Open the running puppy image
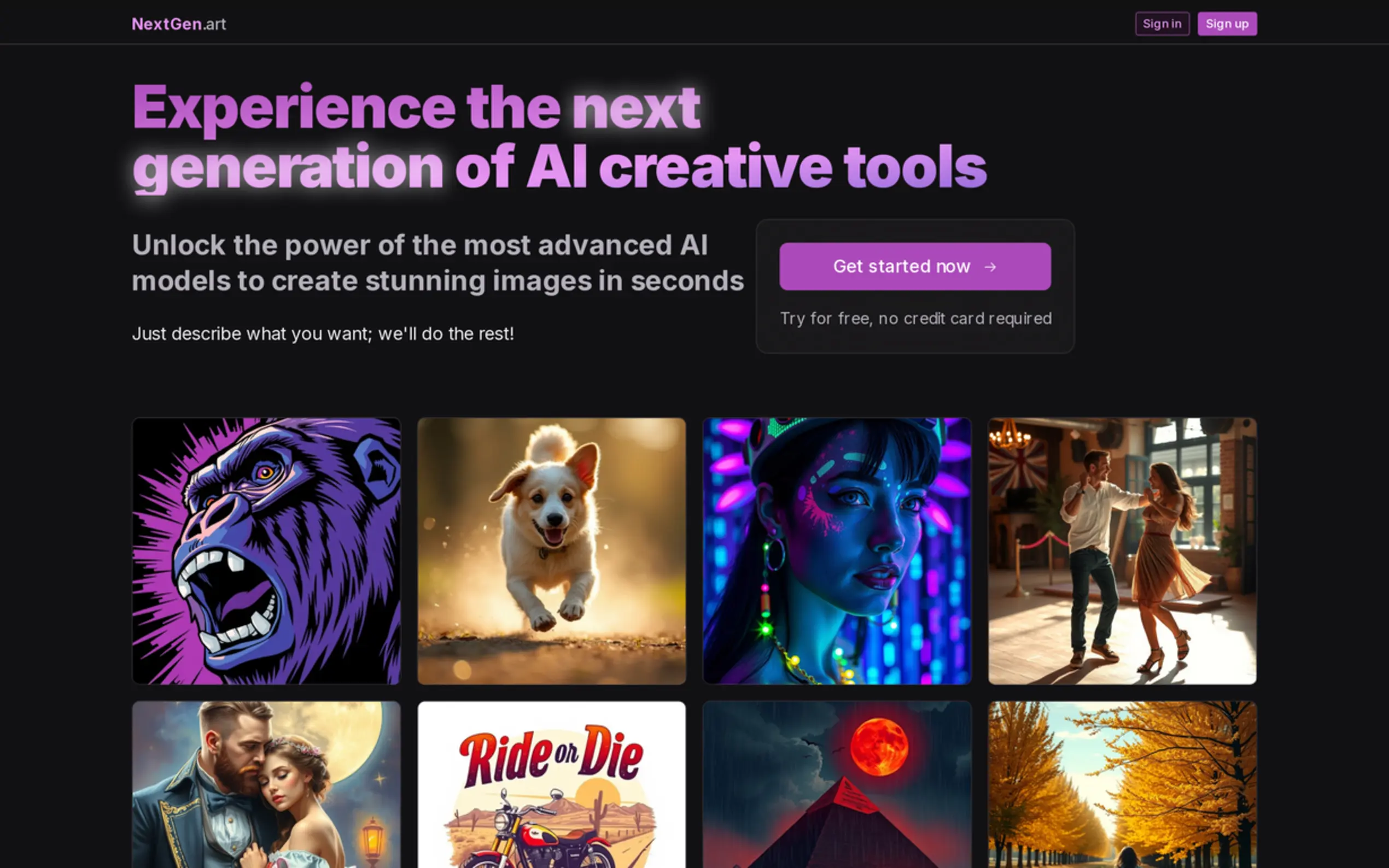The width and height of the screenshot is (1389, 868). [x=551, y=551]
